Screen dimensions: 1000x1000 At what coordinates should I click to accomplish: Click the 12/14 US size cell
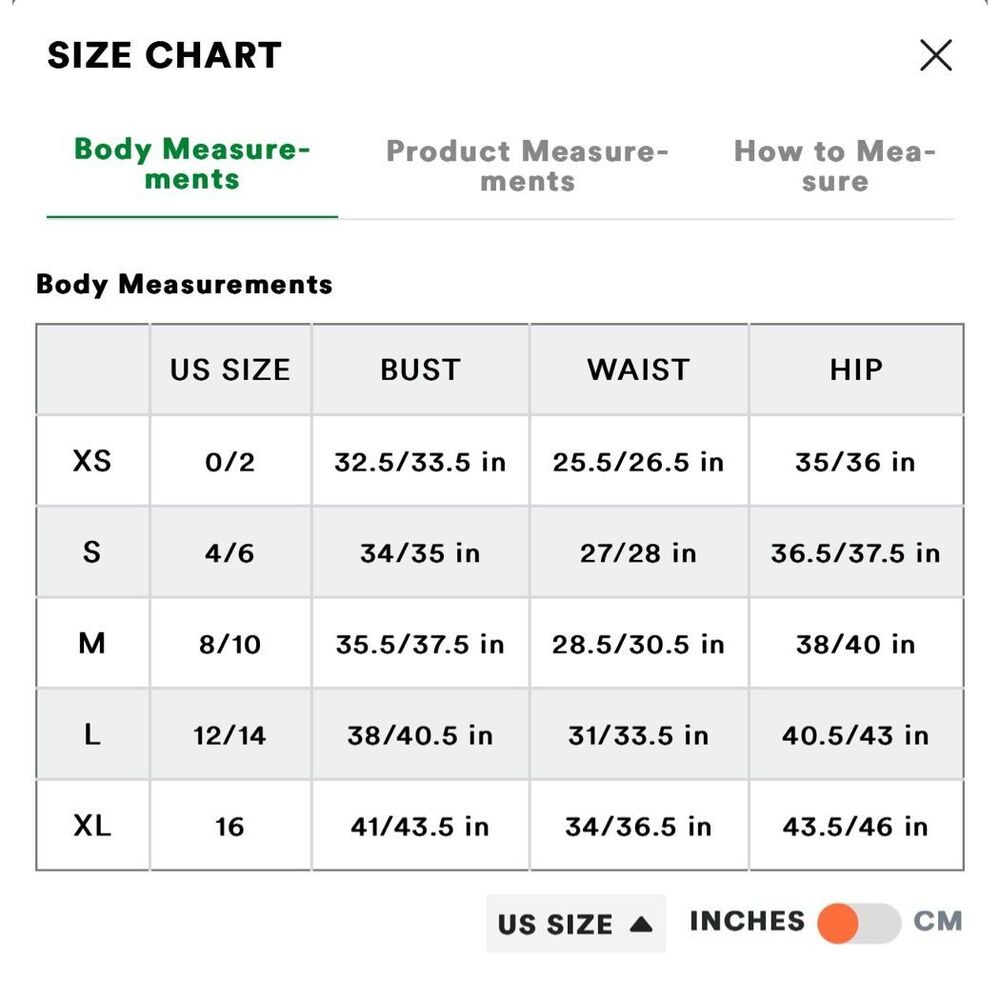pos(230,736)
